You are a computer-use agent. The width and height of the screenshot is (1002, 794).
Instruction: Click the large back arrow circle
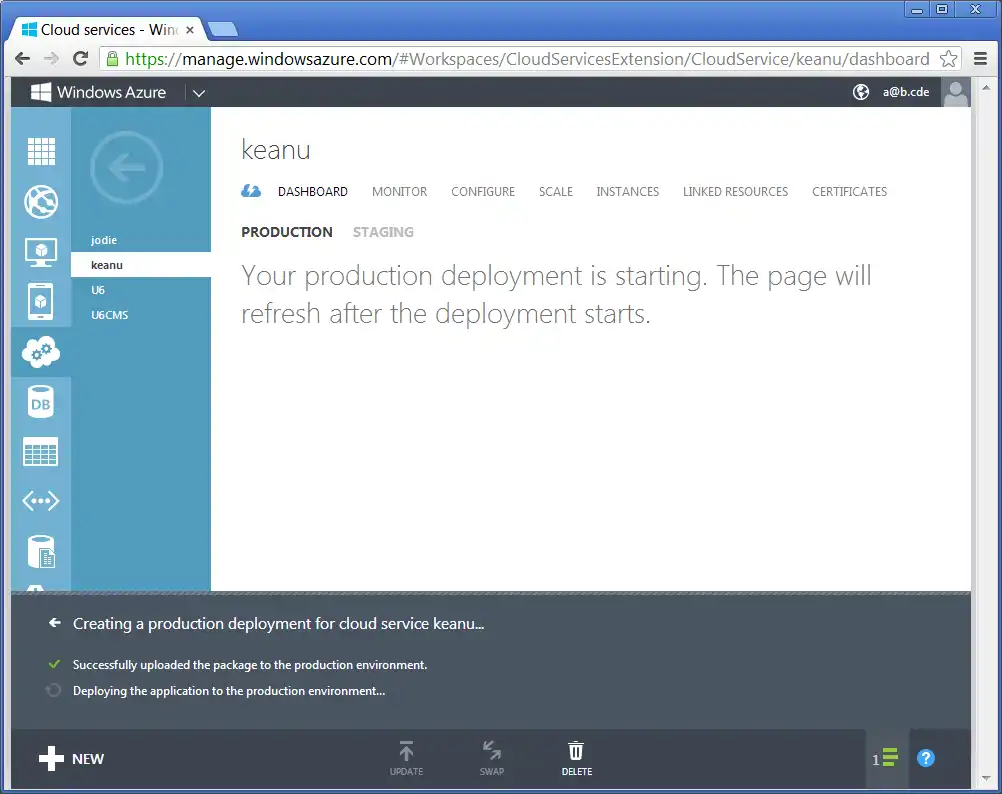tap(127, 167)
